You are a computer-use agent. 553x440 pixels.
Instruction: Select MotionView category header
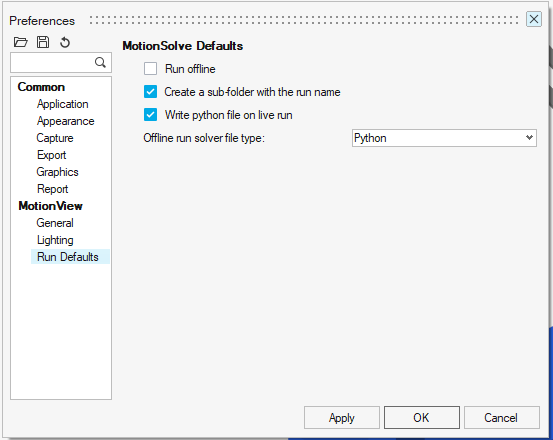pyautogui.click(x=50, y=206)
